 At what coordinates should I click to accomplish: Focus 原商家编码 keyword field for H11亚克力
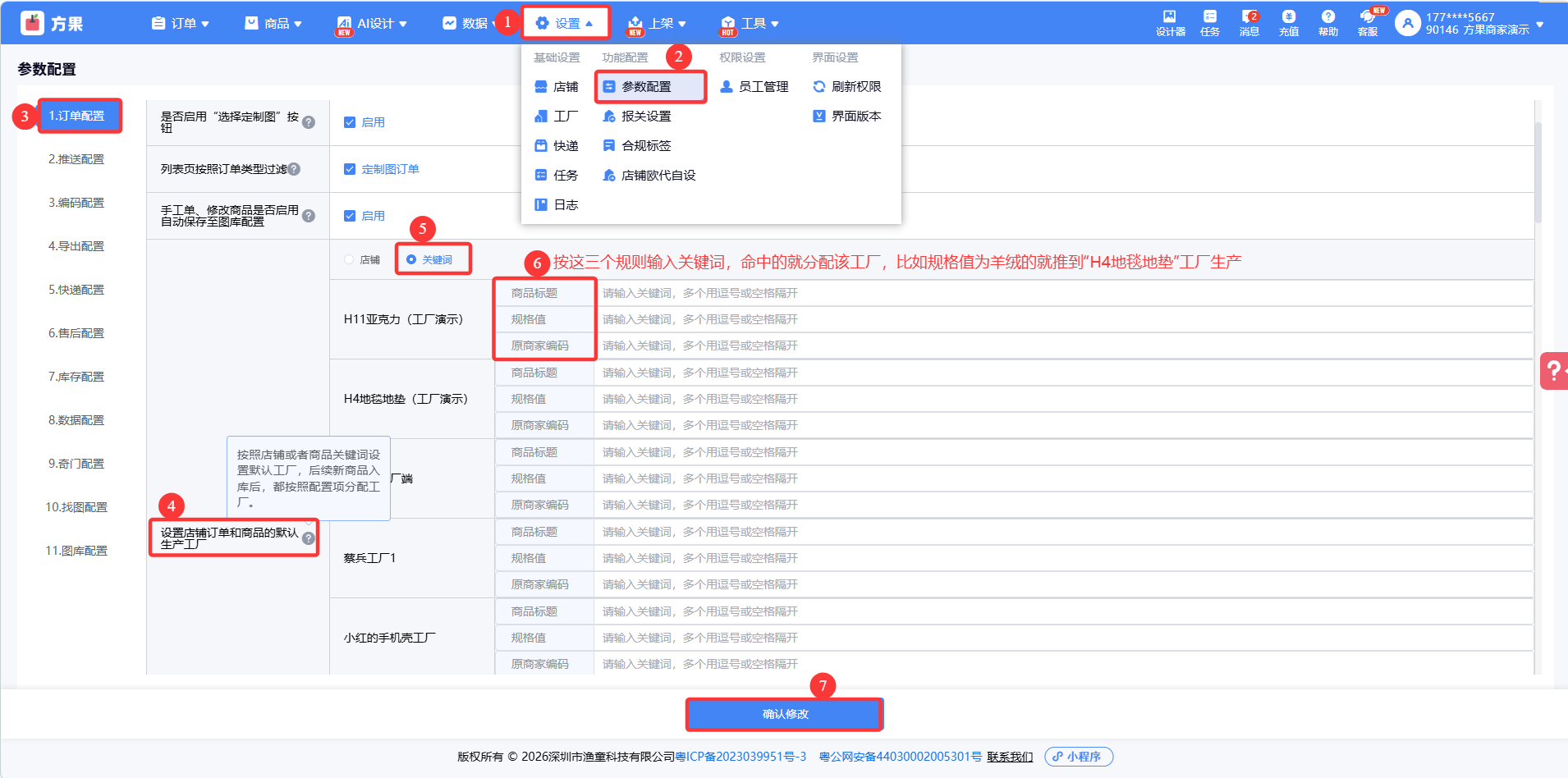coord(1064,346)
